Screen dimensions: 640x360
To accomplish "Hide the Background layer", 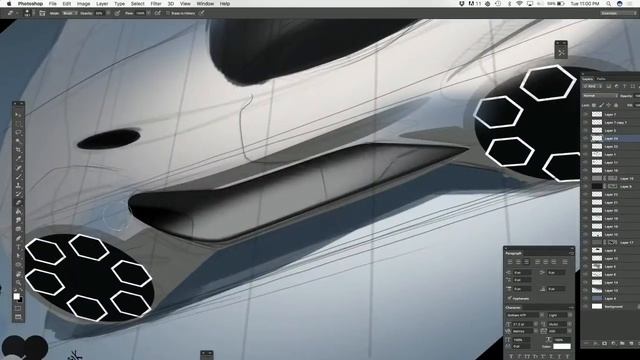I will pos(586,306).
